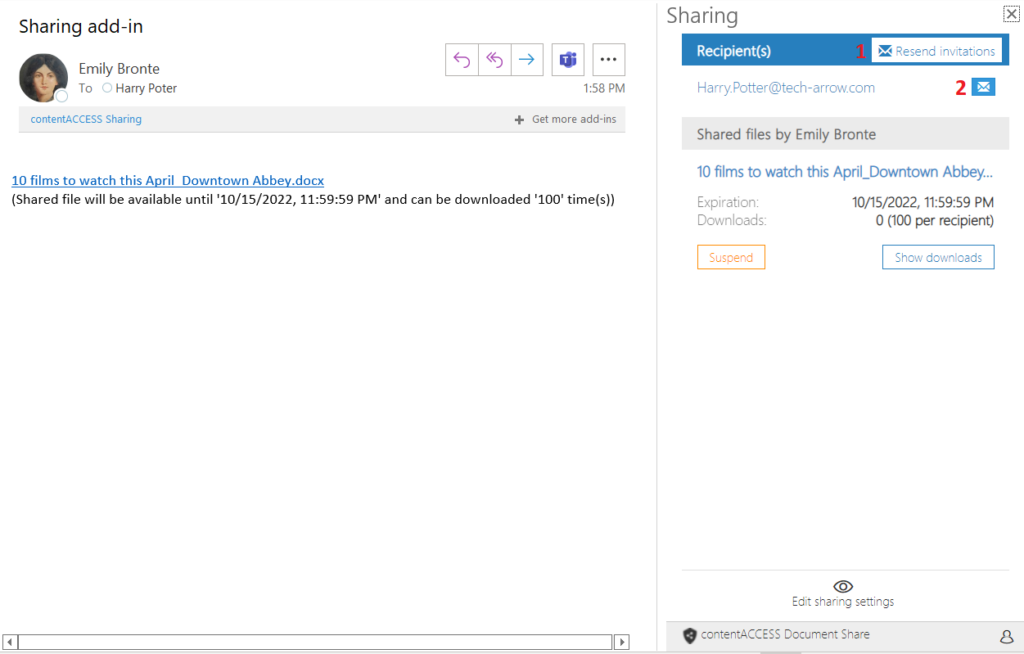Select the Forward arrow icon
The width and height of the screenshot is (1024, 654).
tap(527, 60)
